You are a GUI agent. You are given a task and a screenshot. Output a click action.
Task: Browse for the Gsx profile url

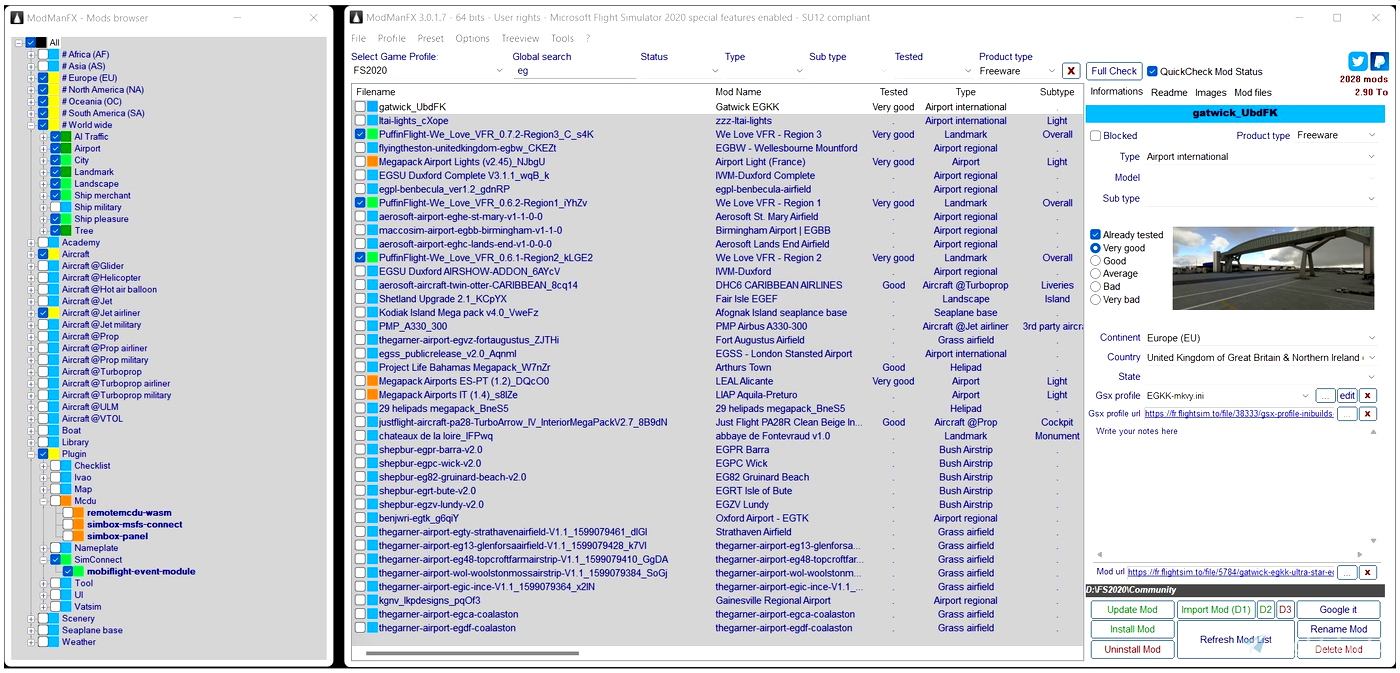coord(1347,414)
